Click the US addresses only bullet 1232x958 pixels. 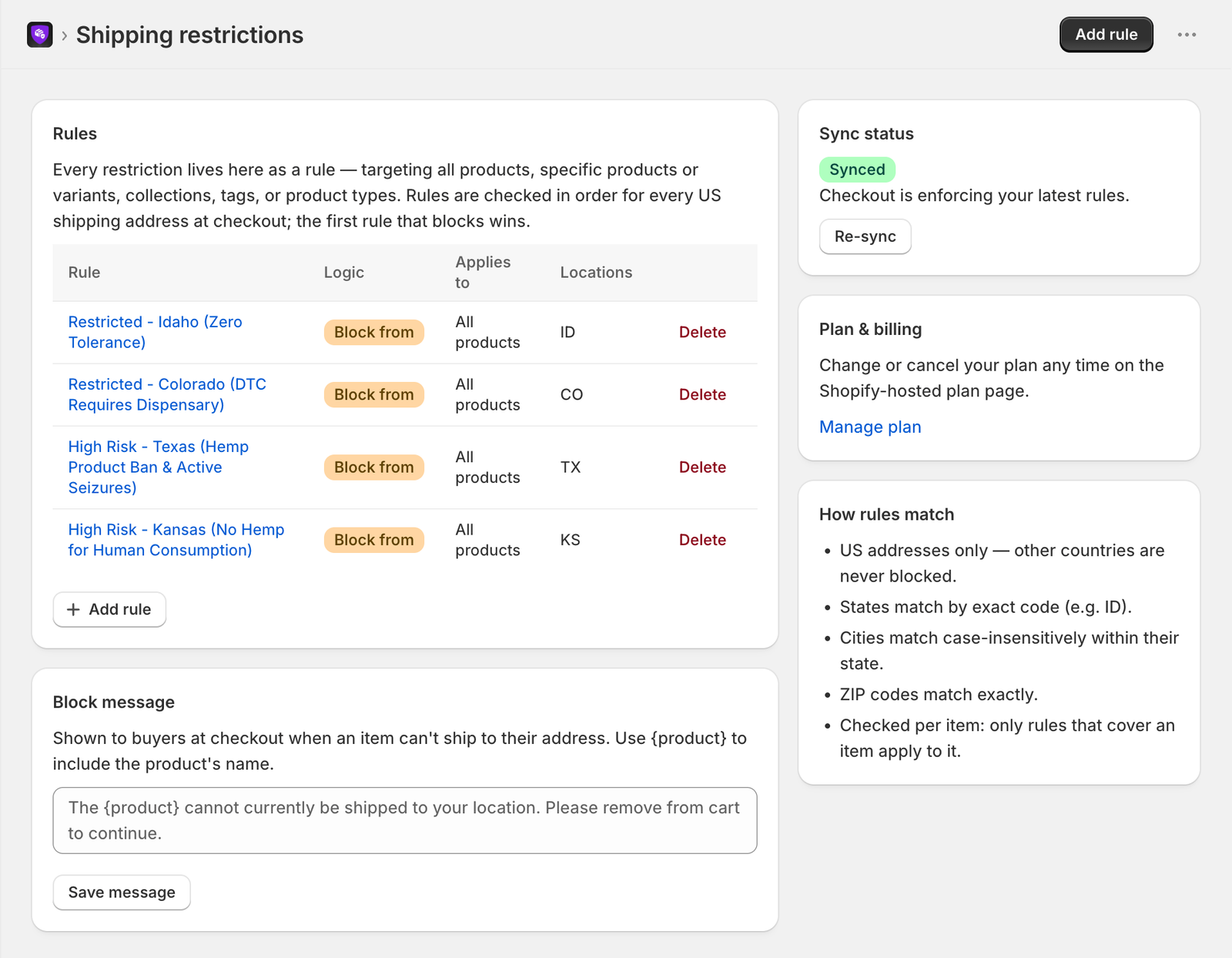pyautogui.click(x=1002, y=563)
